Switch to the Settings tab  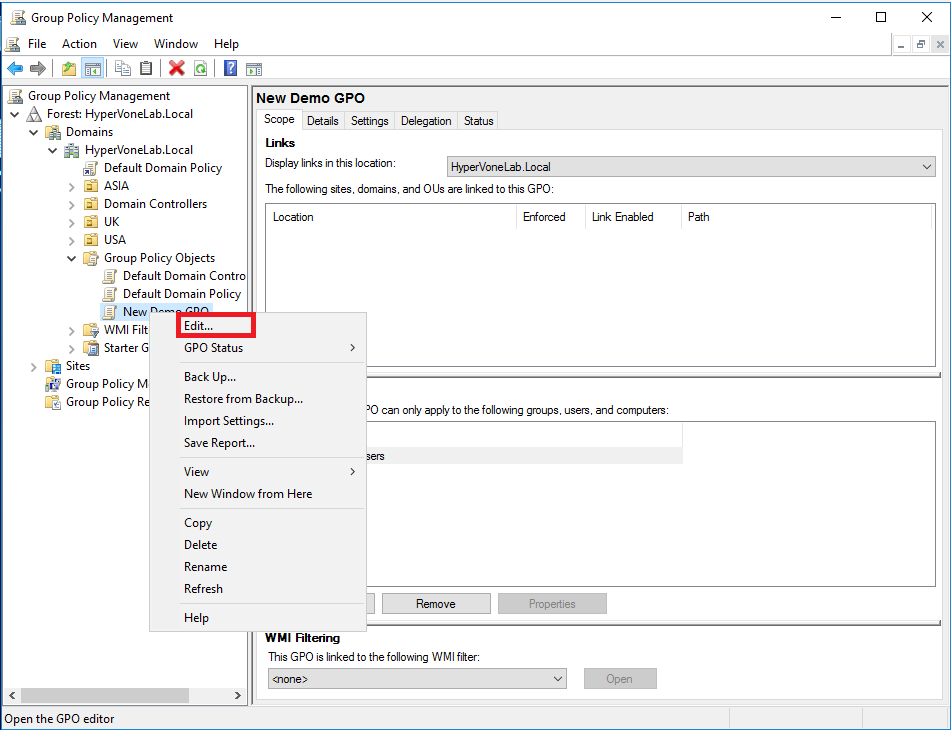click(369, 120)
